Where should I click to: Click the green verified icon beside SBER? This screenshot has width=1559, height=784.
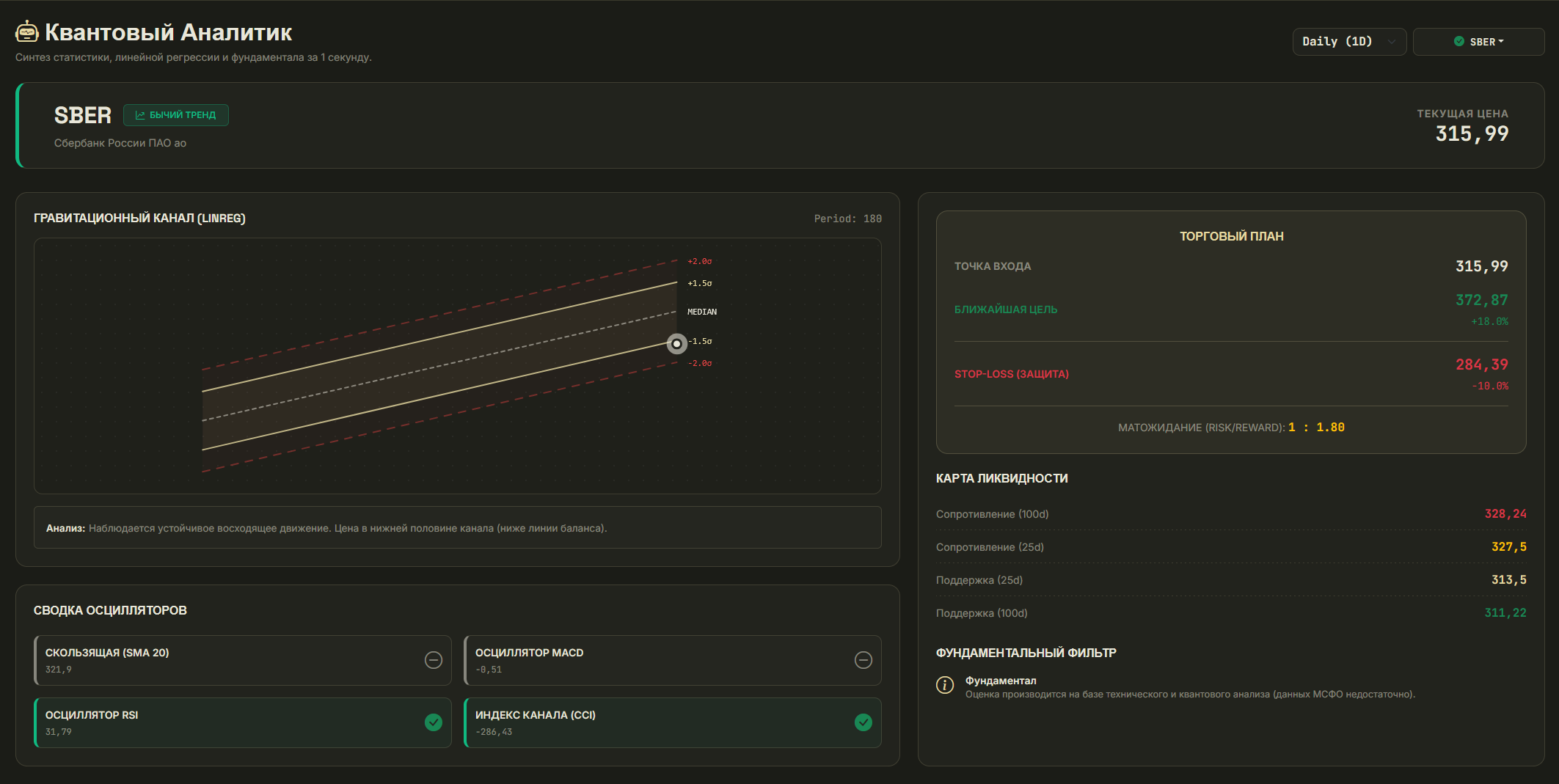point(1459,42)
